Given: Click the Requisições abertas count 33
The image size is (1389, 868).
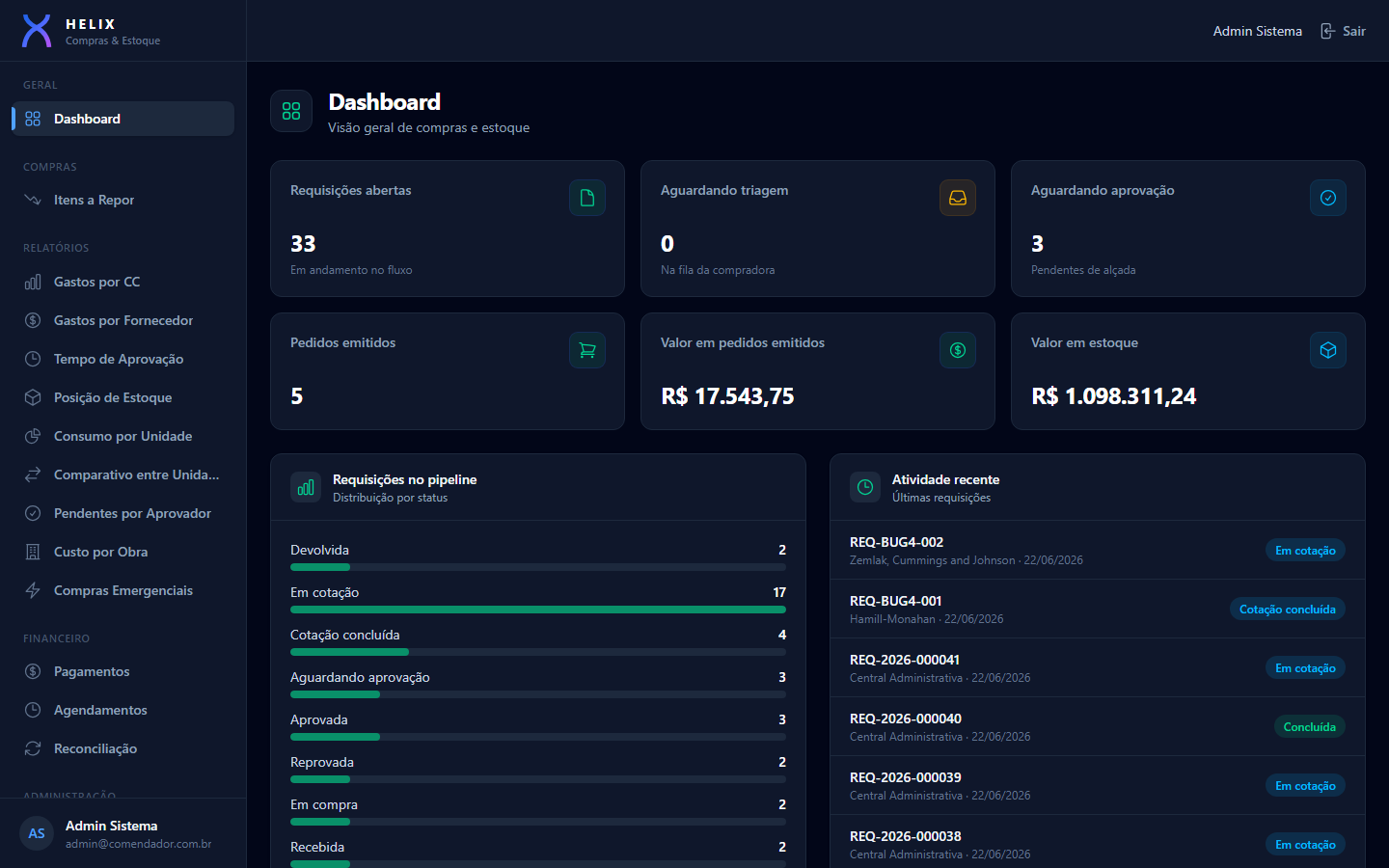Looking at the screenshot, I should 303,244.
